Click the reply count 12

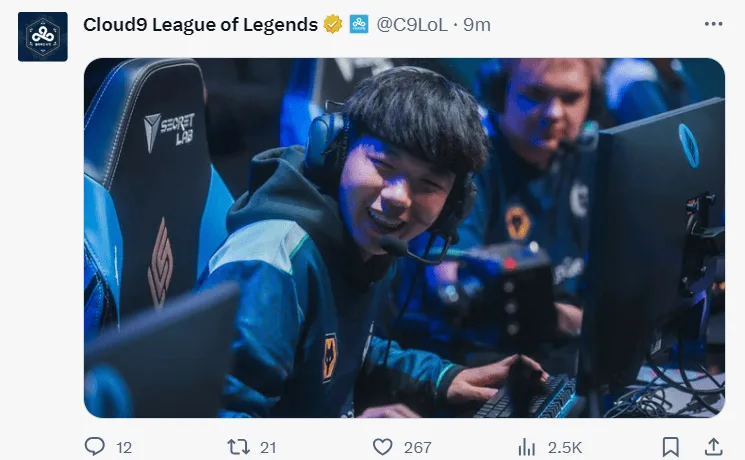coord(124,448)
